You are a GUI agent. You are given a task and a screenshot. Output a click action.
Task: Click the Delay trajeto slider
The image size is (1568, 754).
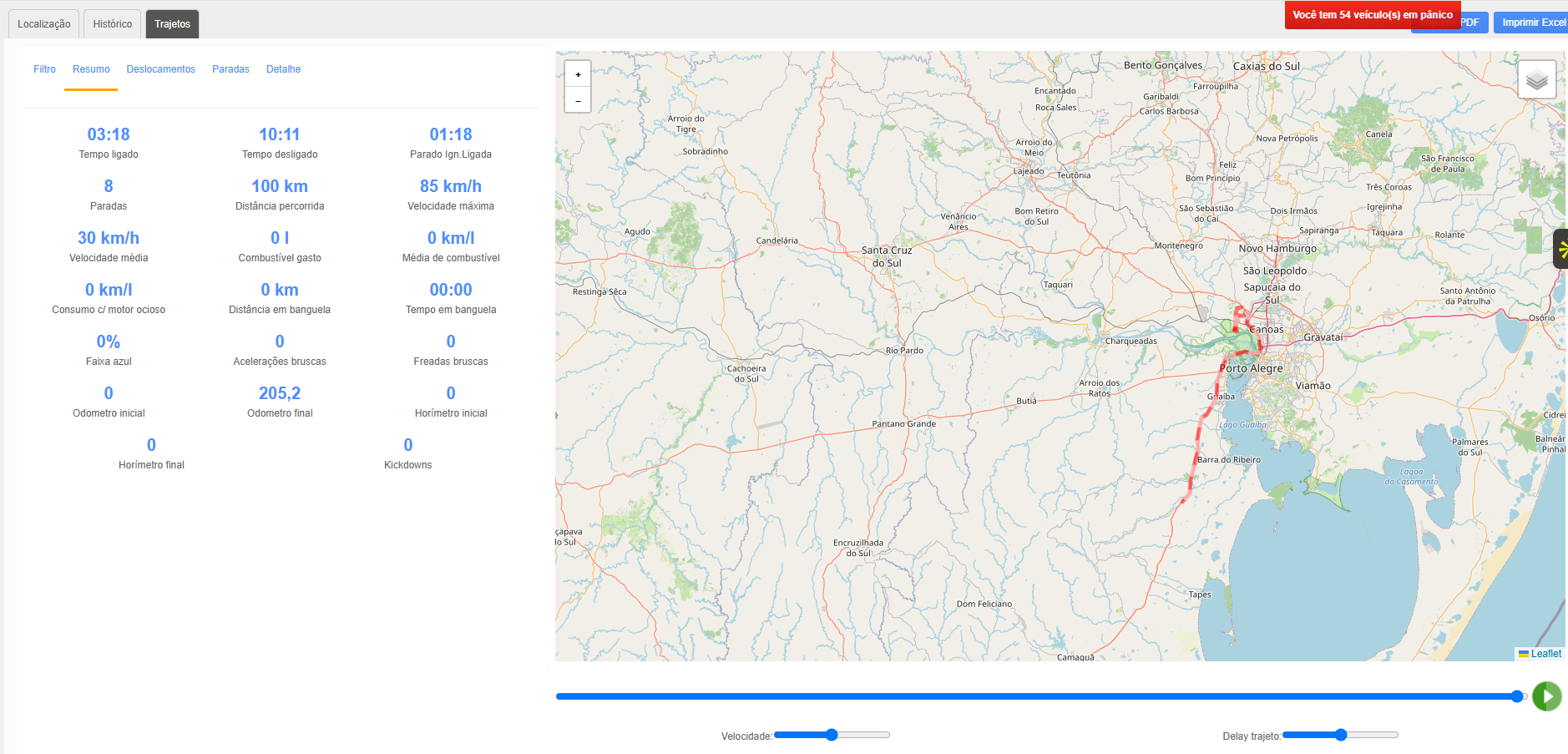pos(1340,735)
